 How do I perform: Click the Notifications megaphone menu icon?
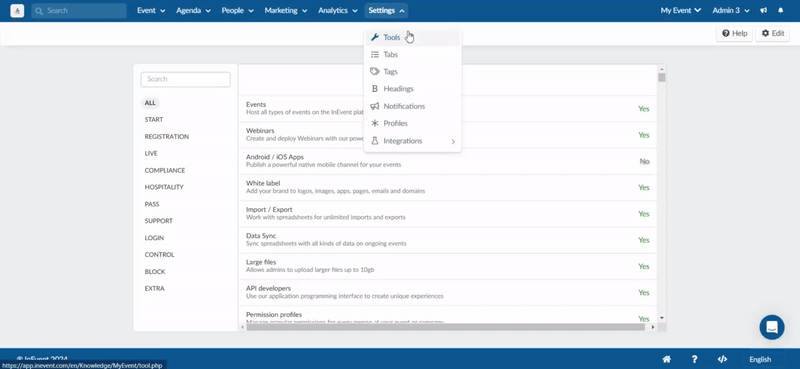point(374,106)
